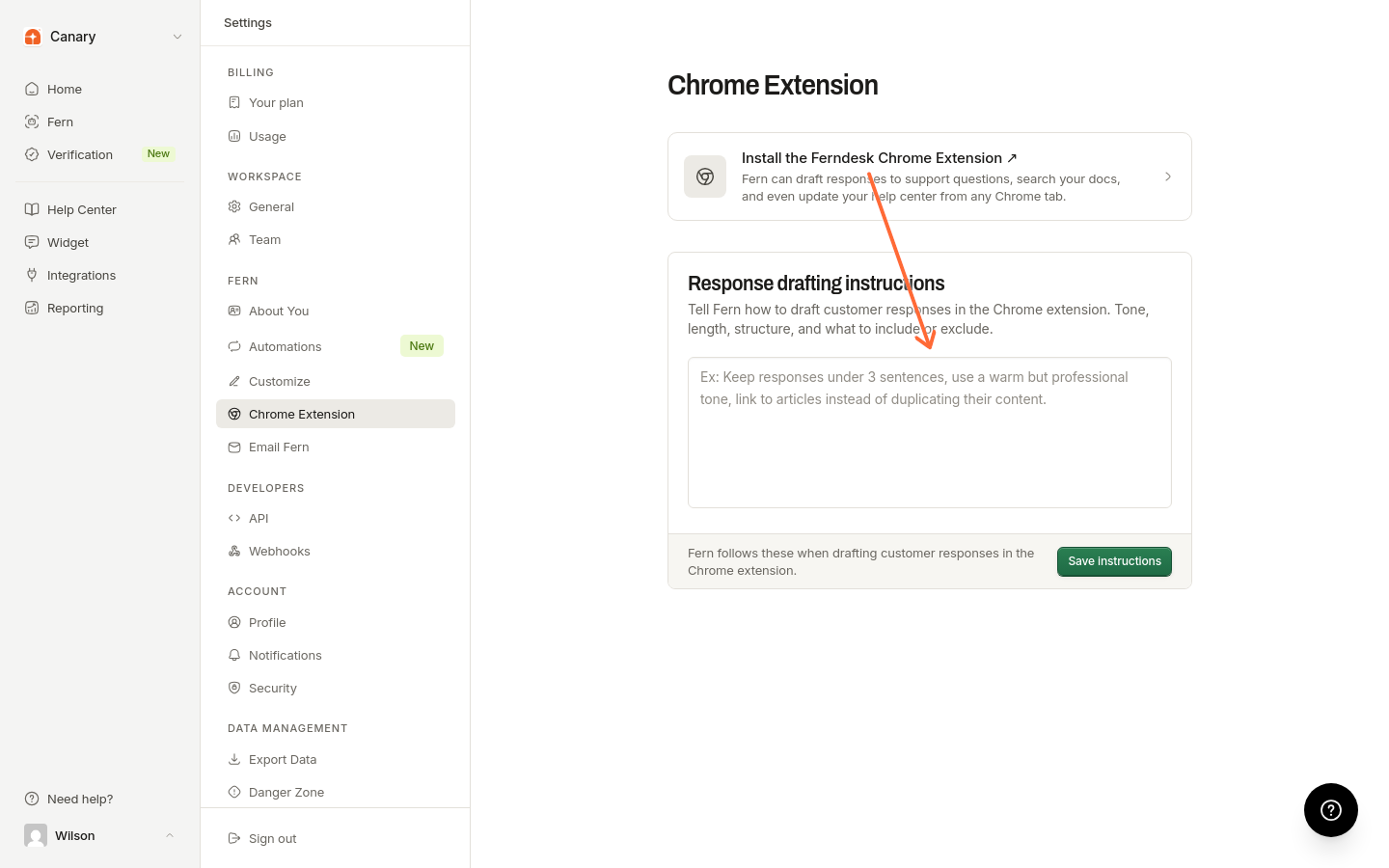Image resolution: width=1389 pixels, height=868 pixels.
Task: Open the Canary workspace switcher chevron
Action: (177, 37)
